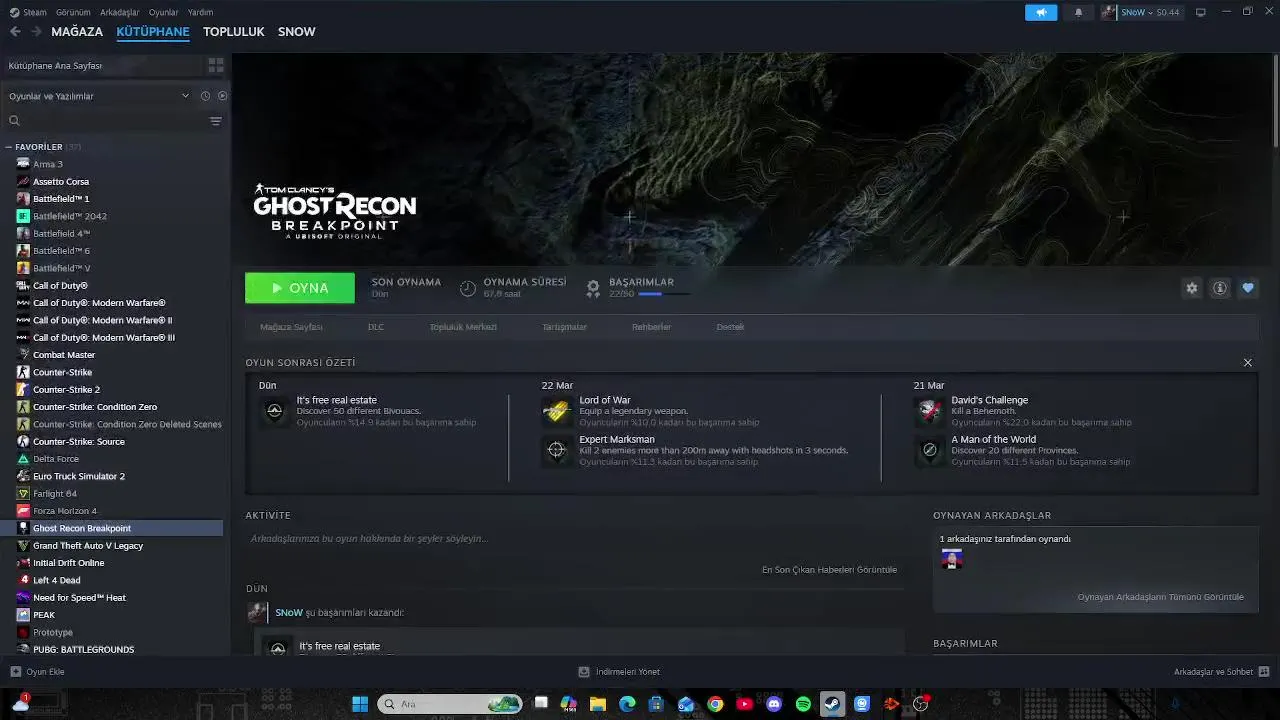Open the SNOW profile tab
This screenshot has height=720, width=1280.
296,31
